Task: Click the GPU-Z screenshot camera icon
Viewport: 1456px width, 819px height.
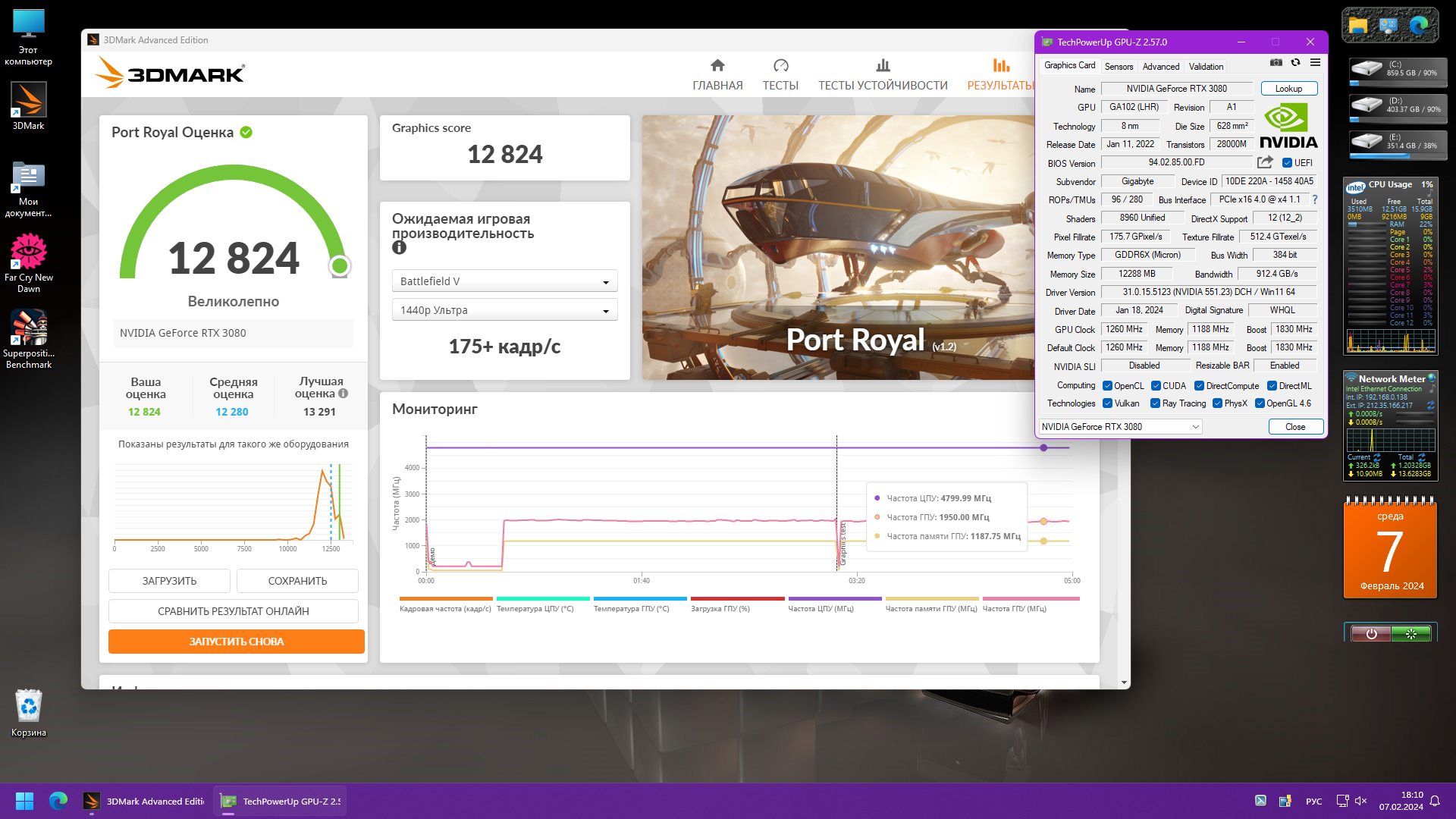Action: click(x=1276, y=63)
